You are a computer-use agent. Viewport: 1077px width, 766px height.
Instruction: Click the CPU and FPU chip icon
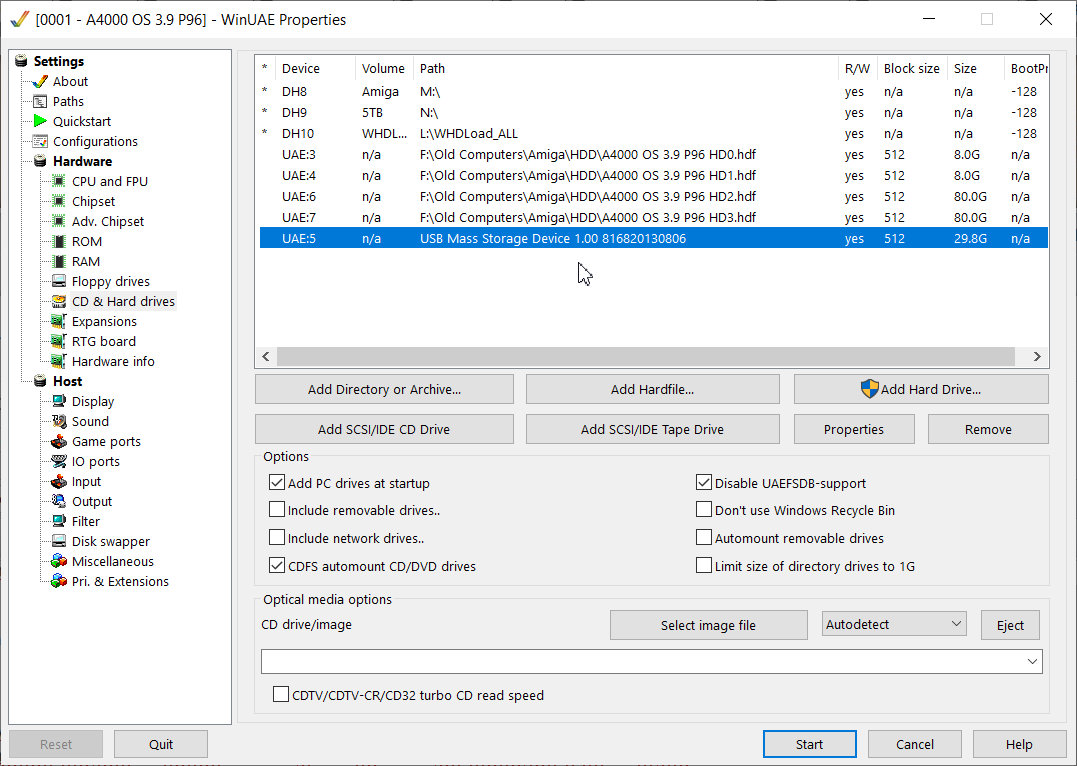[59, 181]
